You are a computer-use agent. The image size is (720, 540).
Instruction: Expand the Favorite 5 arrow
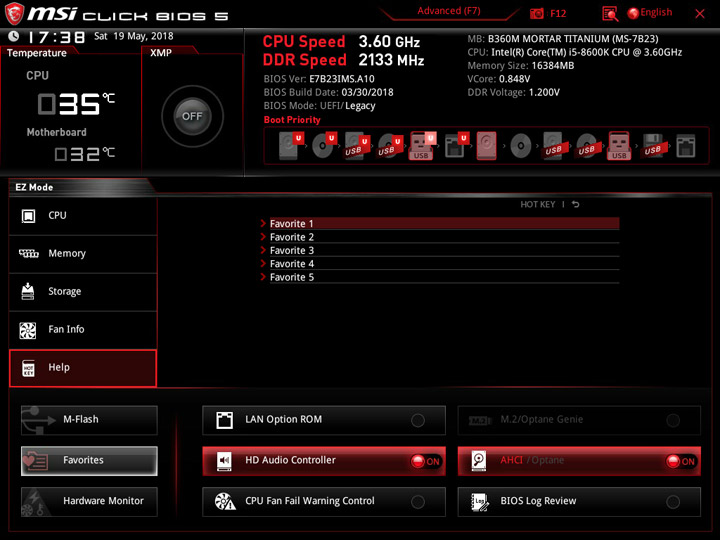coord(263,277)
